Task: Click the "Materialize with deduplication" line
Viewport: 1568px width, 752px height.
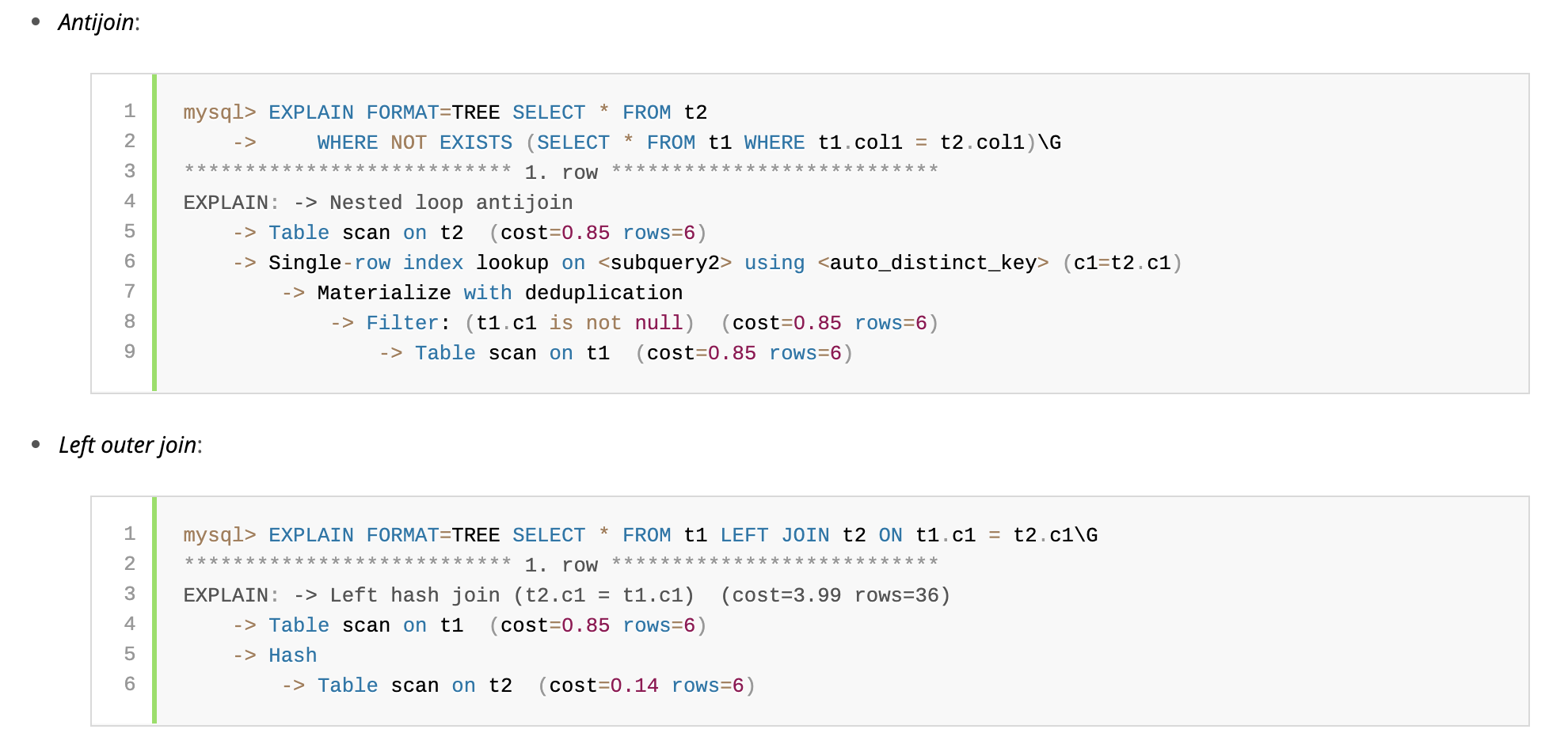Action: click(x=499, y=293)
